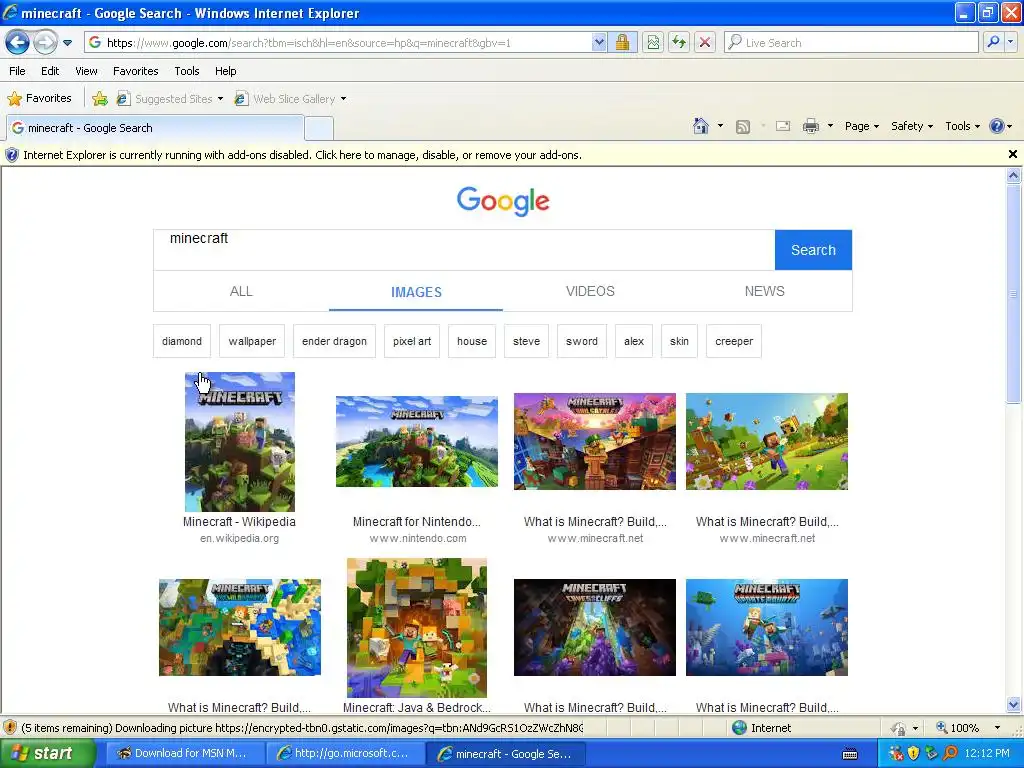The height and width of the screenshot is (768, 1024).
Task: Click the Add to Favorites Bar icon
Action: coord(100,99)
